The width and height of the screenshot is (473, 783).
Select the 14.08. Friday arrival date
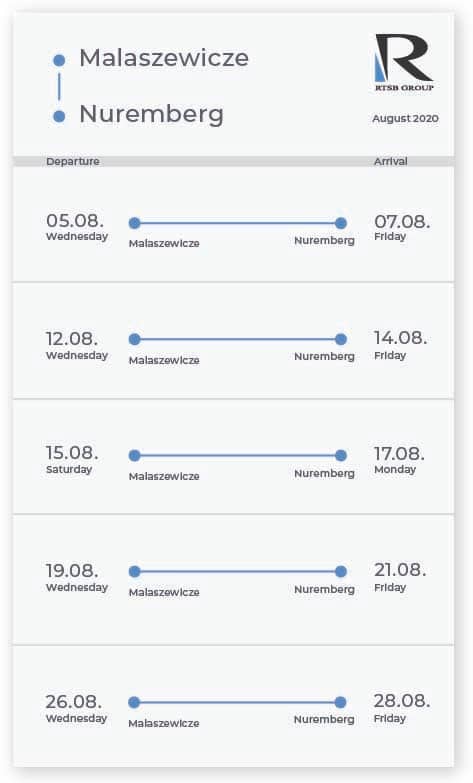[x=401, y=345]
